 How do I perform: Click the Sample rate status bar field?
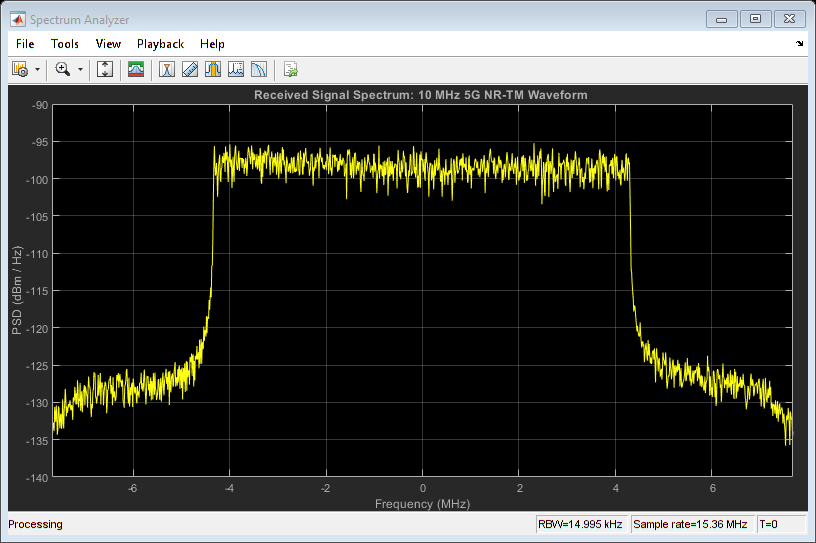[x=691, y=524]
